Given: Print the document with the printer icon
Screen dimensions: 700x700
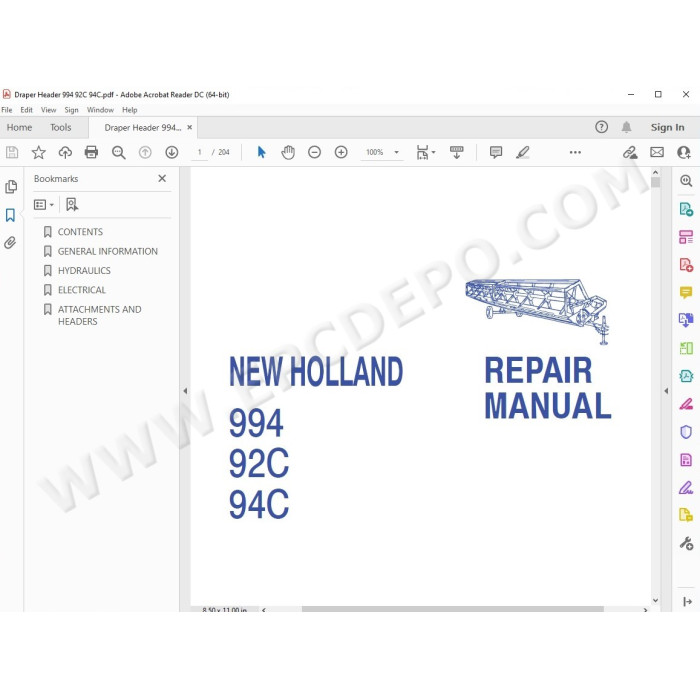Looking at the screenshot, I should [92, 153].
